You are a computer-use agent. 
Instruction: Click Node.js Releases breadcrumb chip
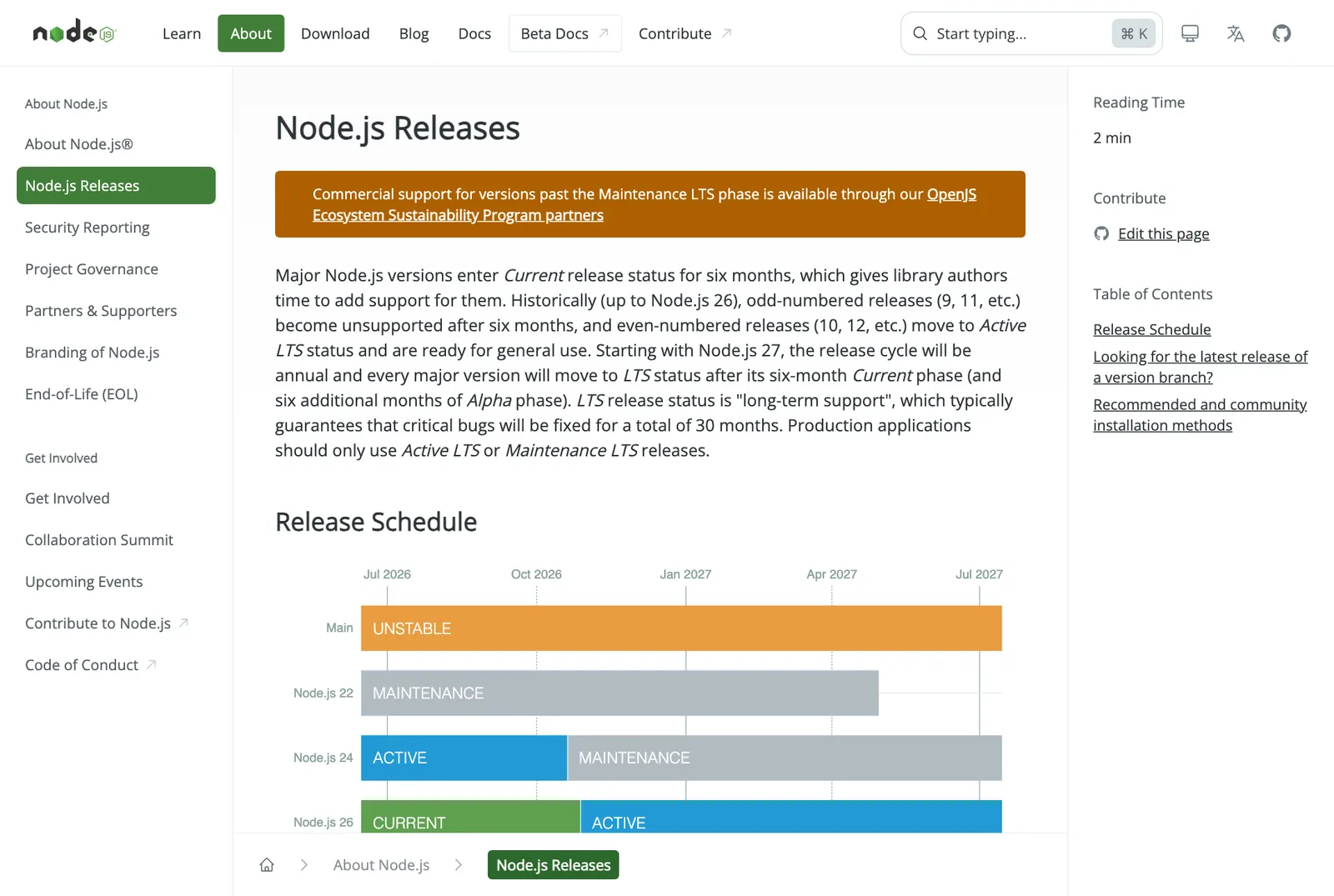click(554, 864)
